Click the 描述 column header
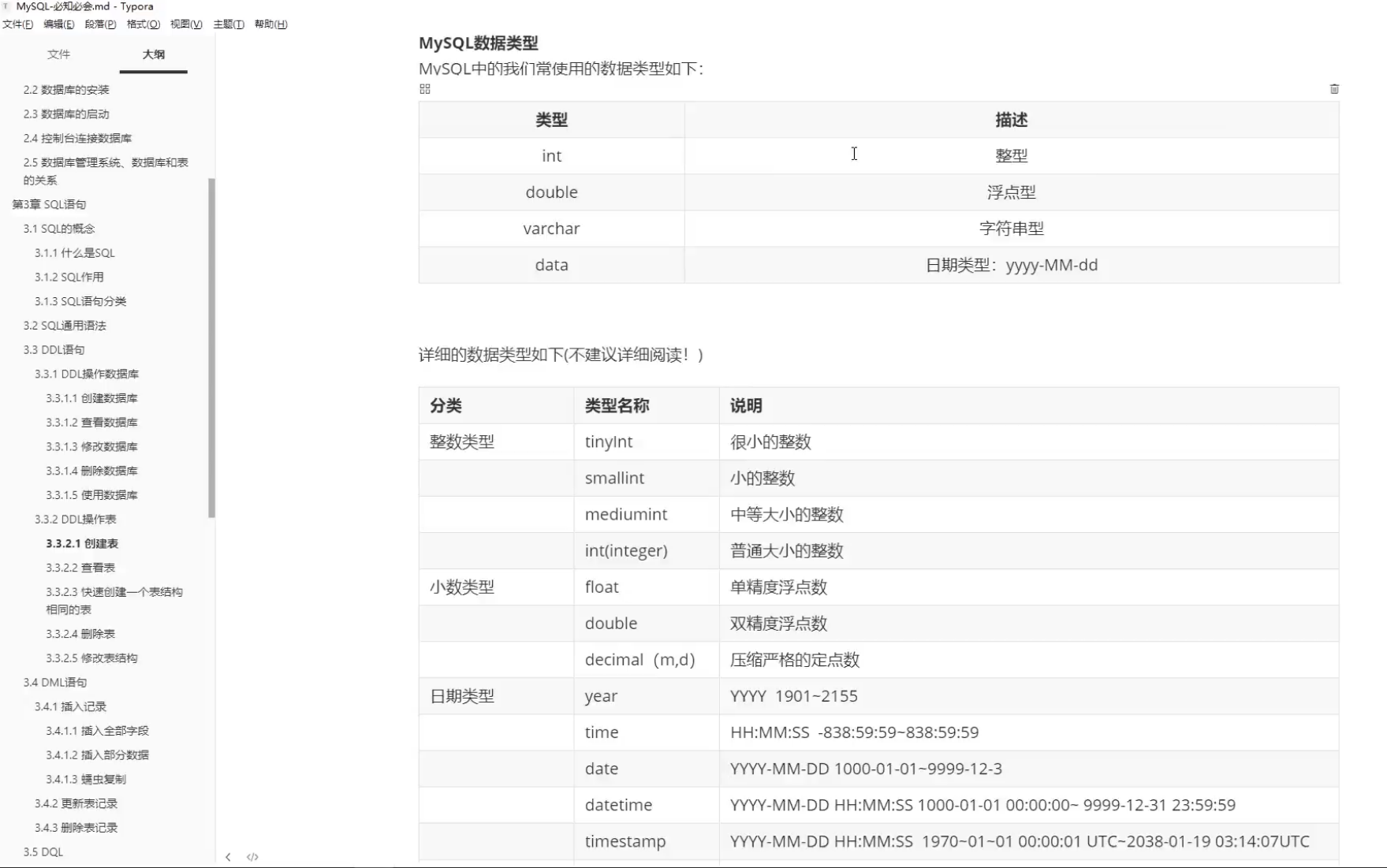1387x868 pixels. 1012,120
